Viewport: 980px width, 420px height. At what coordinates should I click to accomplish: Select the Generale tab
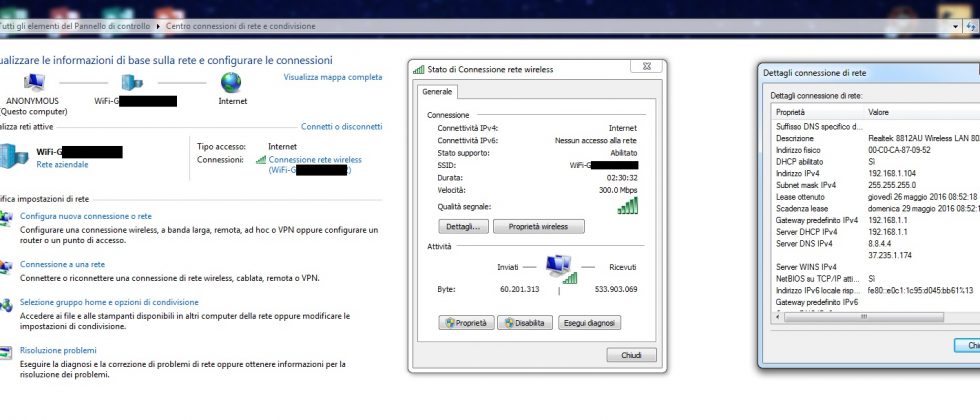(x=437, y=92)
